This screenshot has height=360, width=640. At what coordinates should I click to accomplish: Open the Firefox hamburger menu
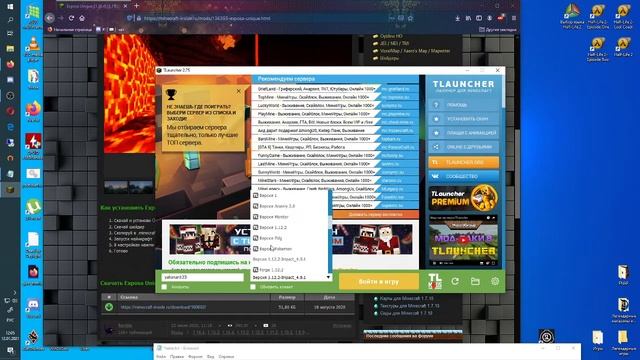(513, 18)
